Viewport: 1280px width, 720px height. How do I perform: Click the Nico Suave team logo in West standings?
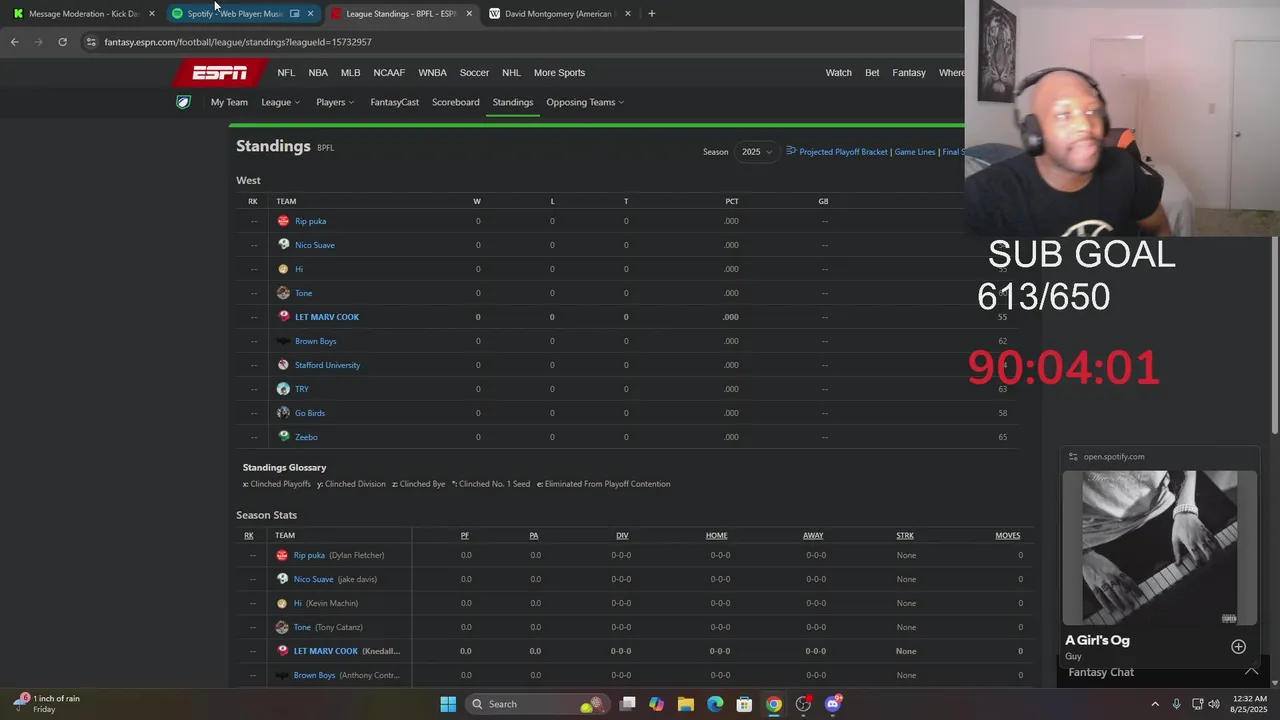click(x=283, y=245)
